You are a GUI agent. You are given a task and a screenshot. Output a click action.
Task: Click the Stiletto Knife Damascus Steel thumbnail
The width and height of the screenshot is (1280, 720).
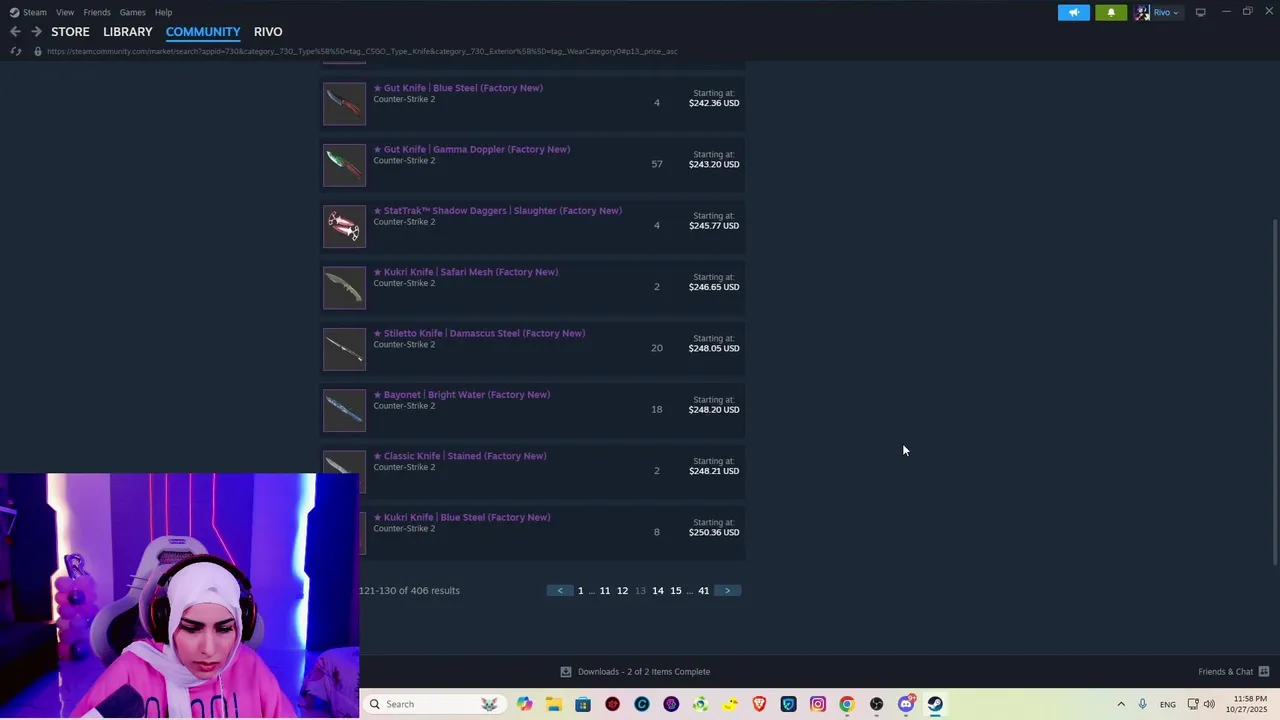point(345,349)
